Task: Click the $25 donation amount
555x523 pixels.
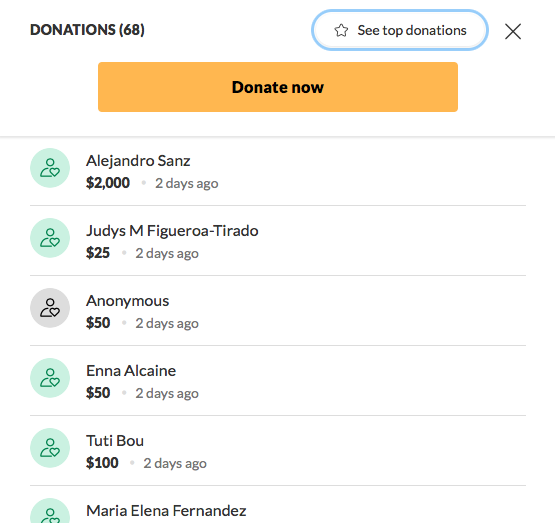Action: click(x=98, y=253)
